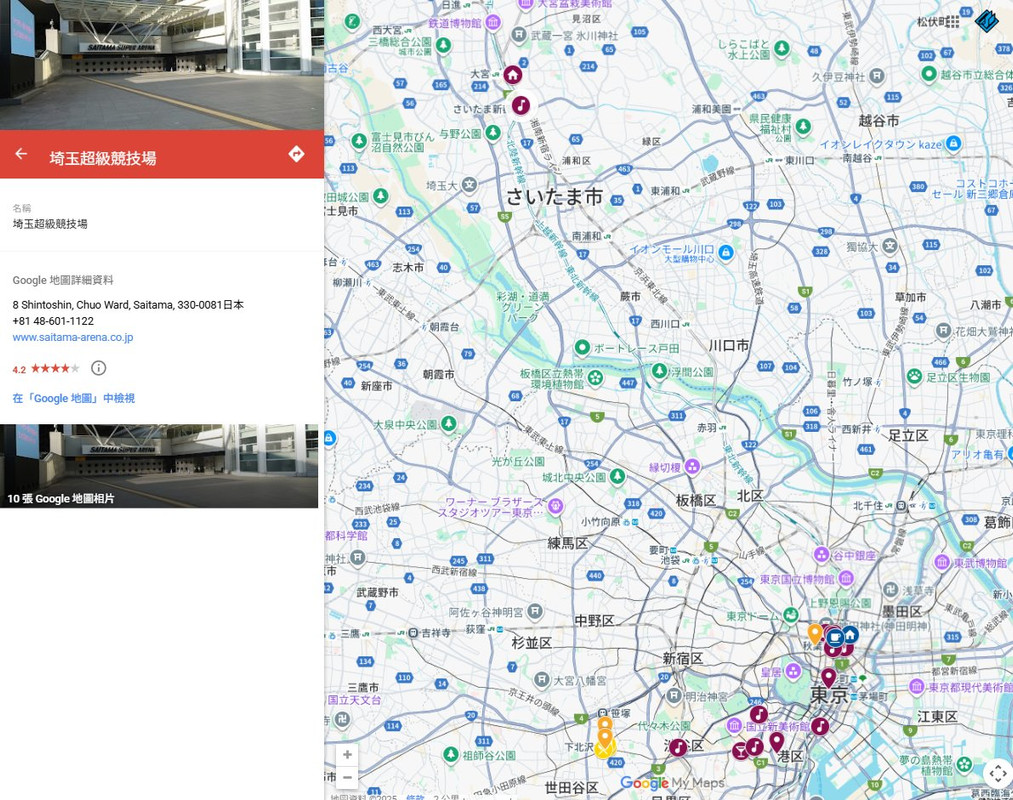1013x800 pixels.
Task: Click 浅草寺 temple icon
Action: click(x=890, y=589)
